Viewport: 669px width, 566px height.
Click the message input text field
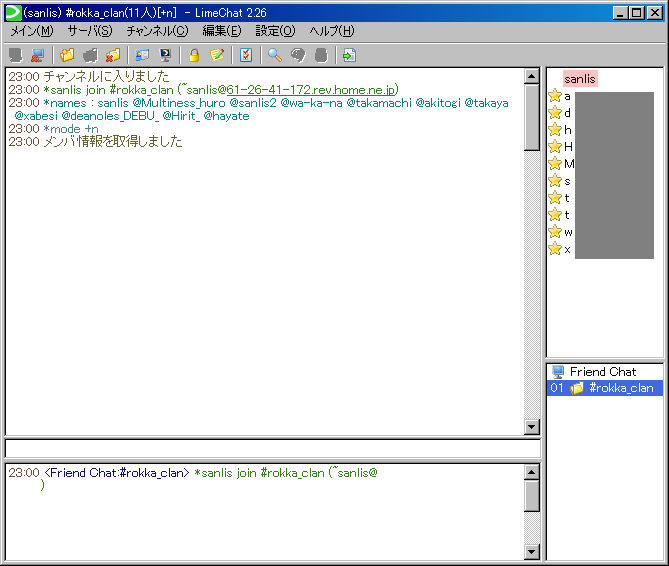click(272, 449)
